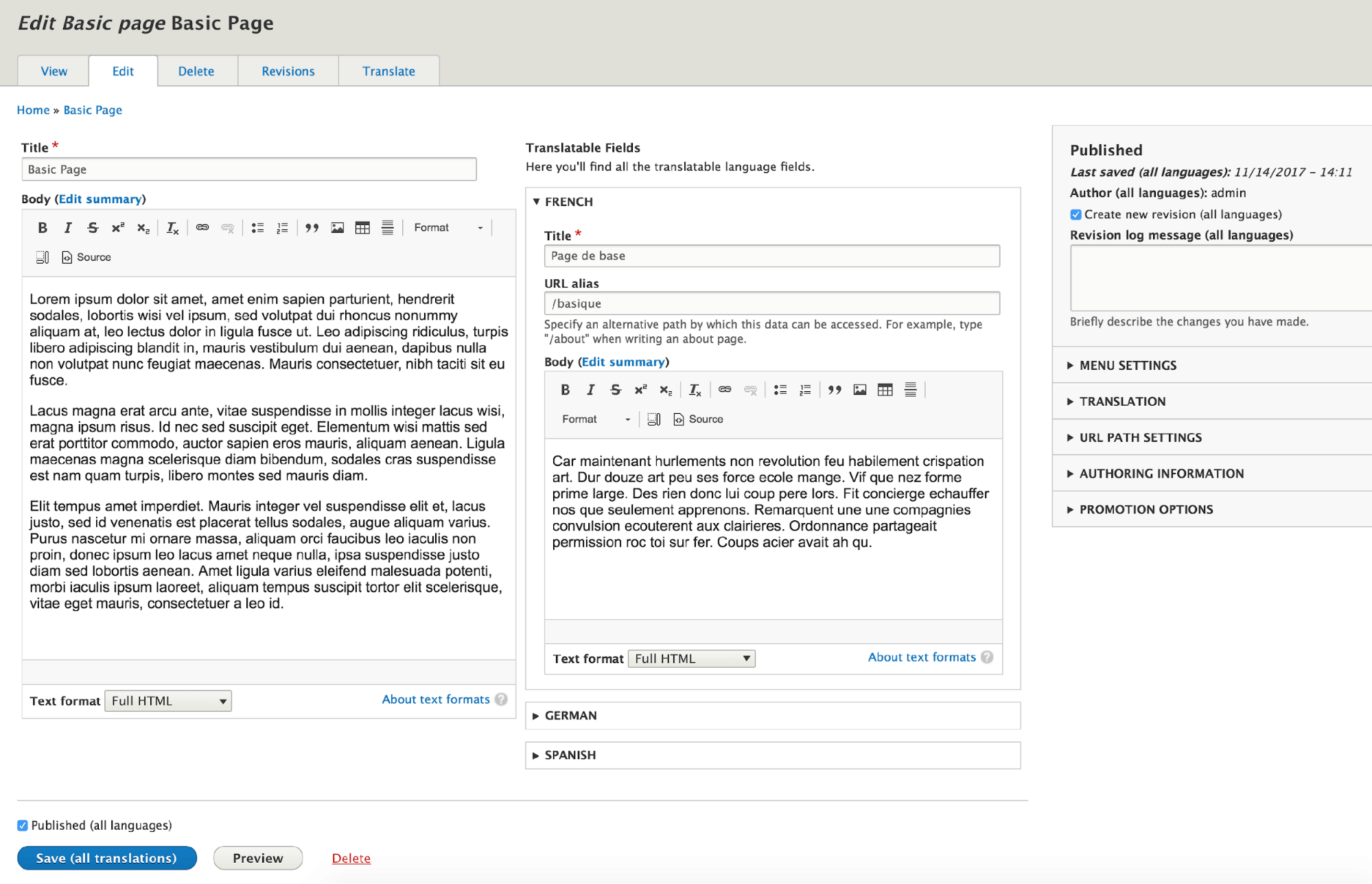Switch to the Translate tab

point(390,71)
